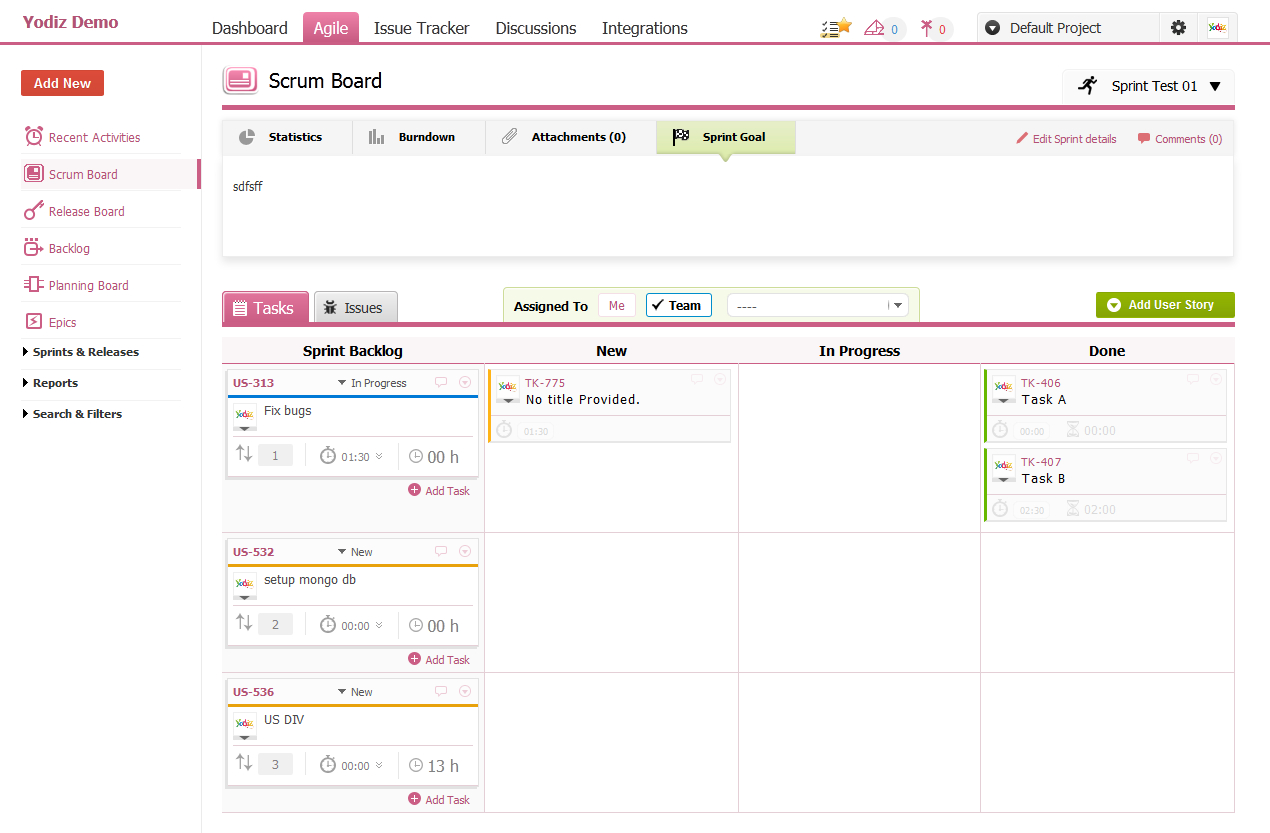Switch to Issue Tracker menu
1270x833 pixels.
pos(421,28)
